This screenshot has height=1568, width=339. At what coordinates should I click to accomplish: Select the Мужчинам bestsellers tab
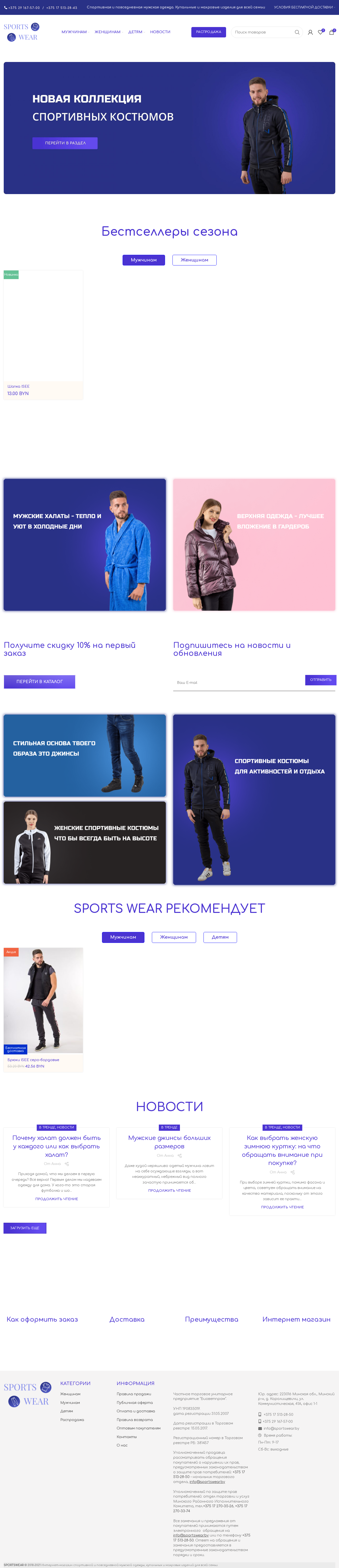[x=144, y=260]
